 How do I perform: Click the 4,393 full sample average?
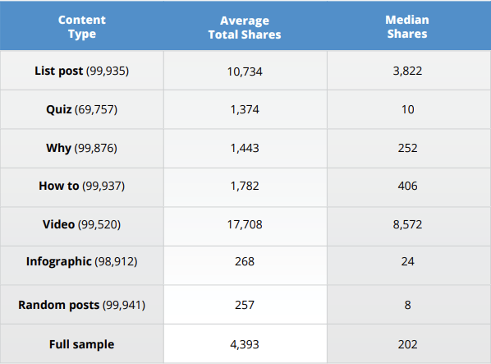point(245,344)
